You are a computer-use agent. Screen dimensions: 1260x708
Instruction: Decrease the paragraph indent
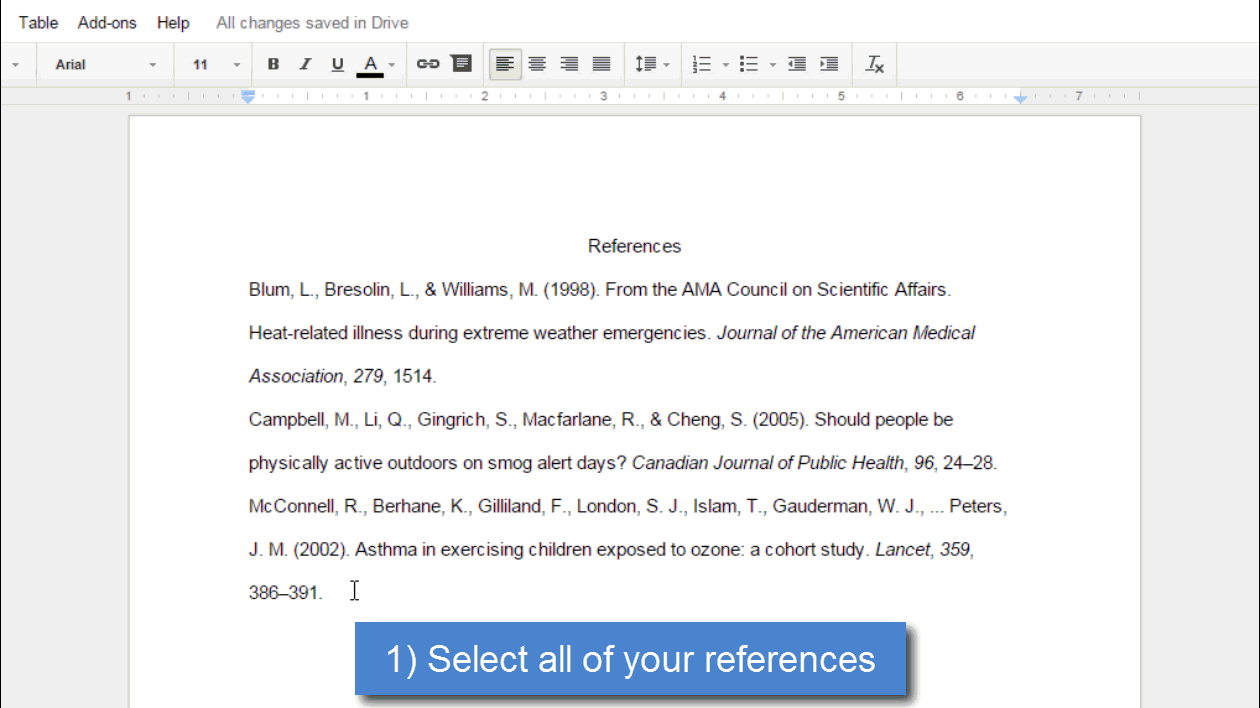(x=796, y=63)
